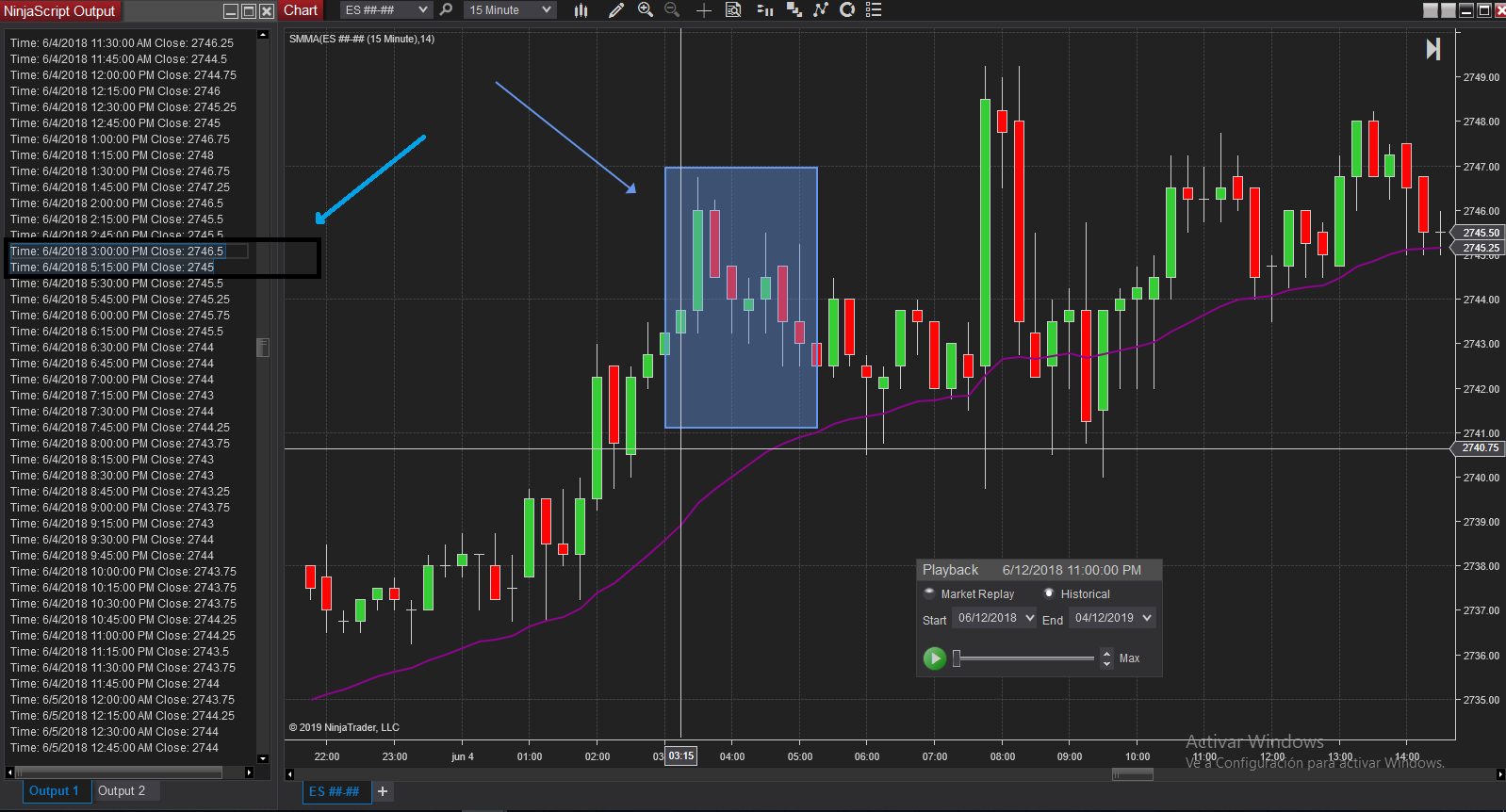Select output line 5:15:00 PM Close 2745
Image resolution: width=1506 pixels, height=812 pixels.
[112, 268]
